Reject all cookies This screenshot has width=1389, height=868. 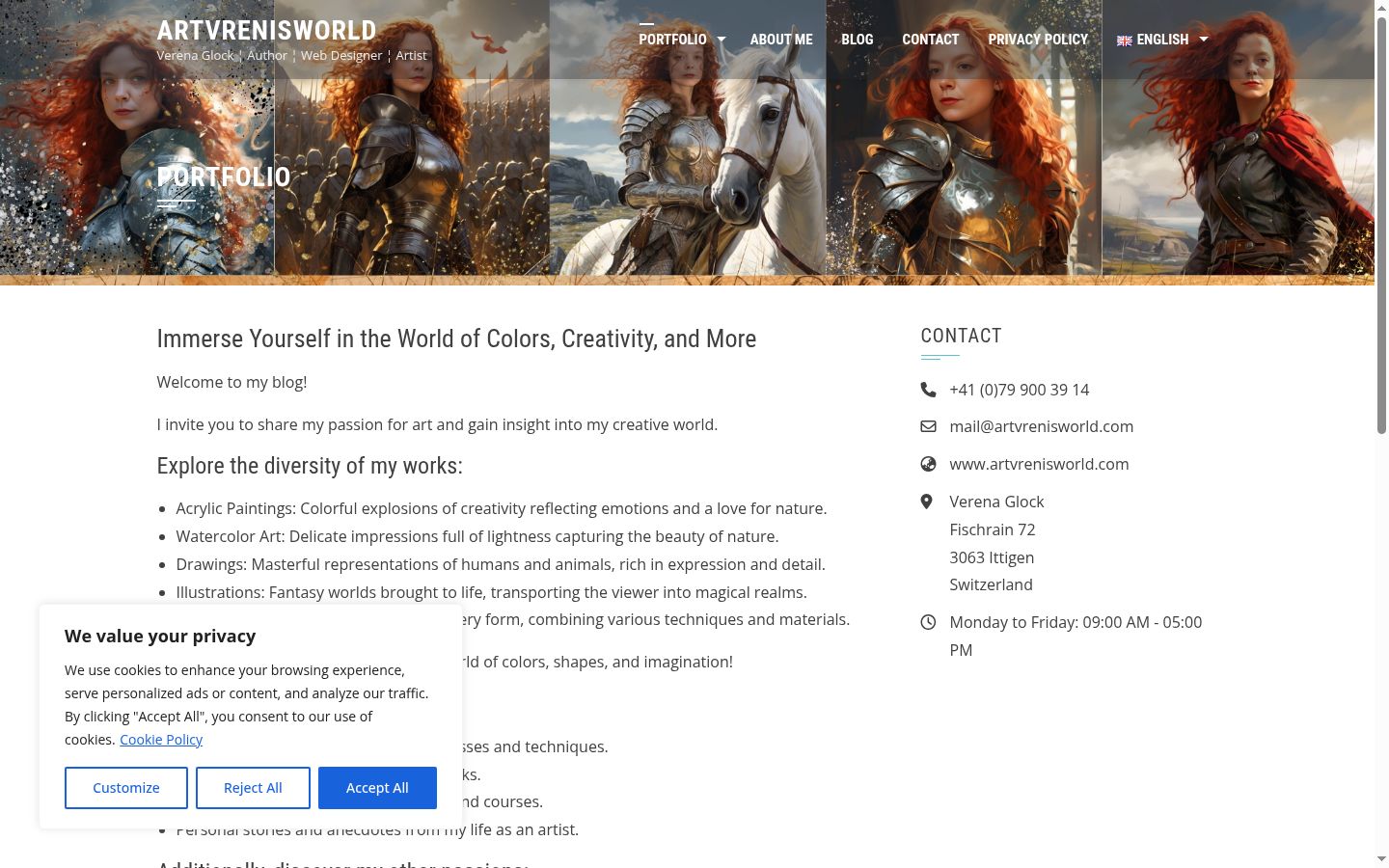point(253,788)
